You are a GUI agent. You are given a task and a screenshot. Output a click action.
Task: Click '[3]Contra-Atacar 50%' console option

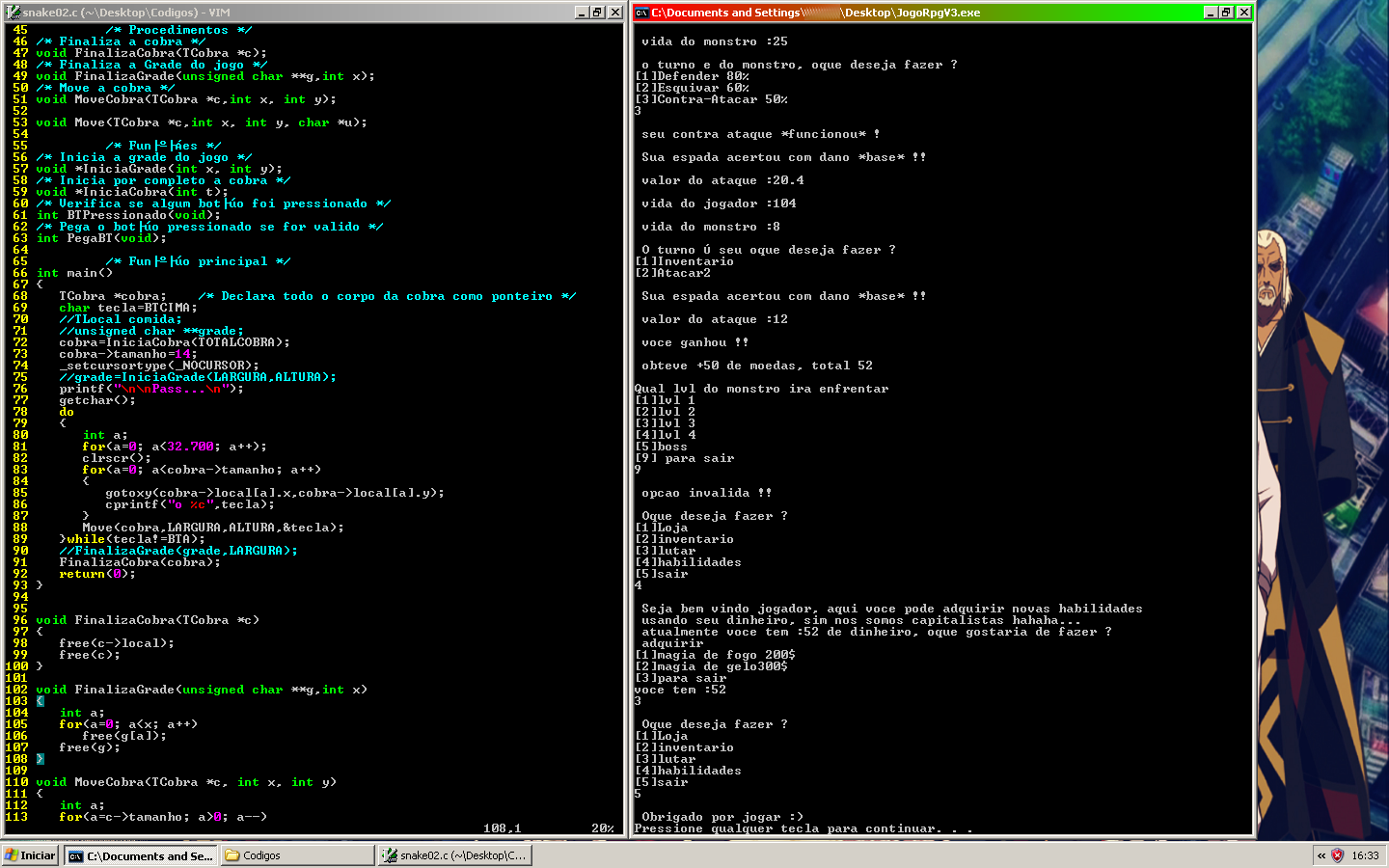click(711, 99)
